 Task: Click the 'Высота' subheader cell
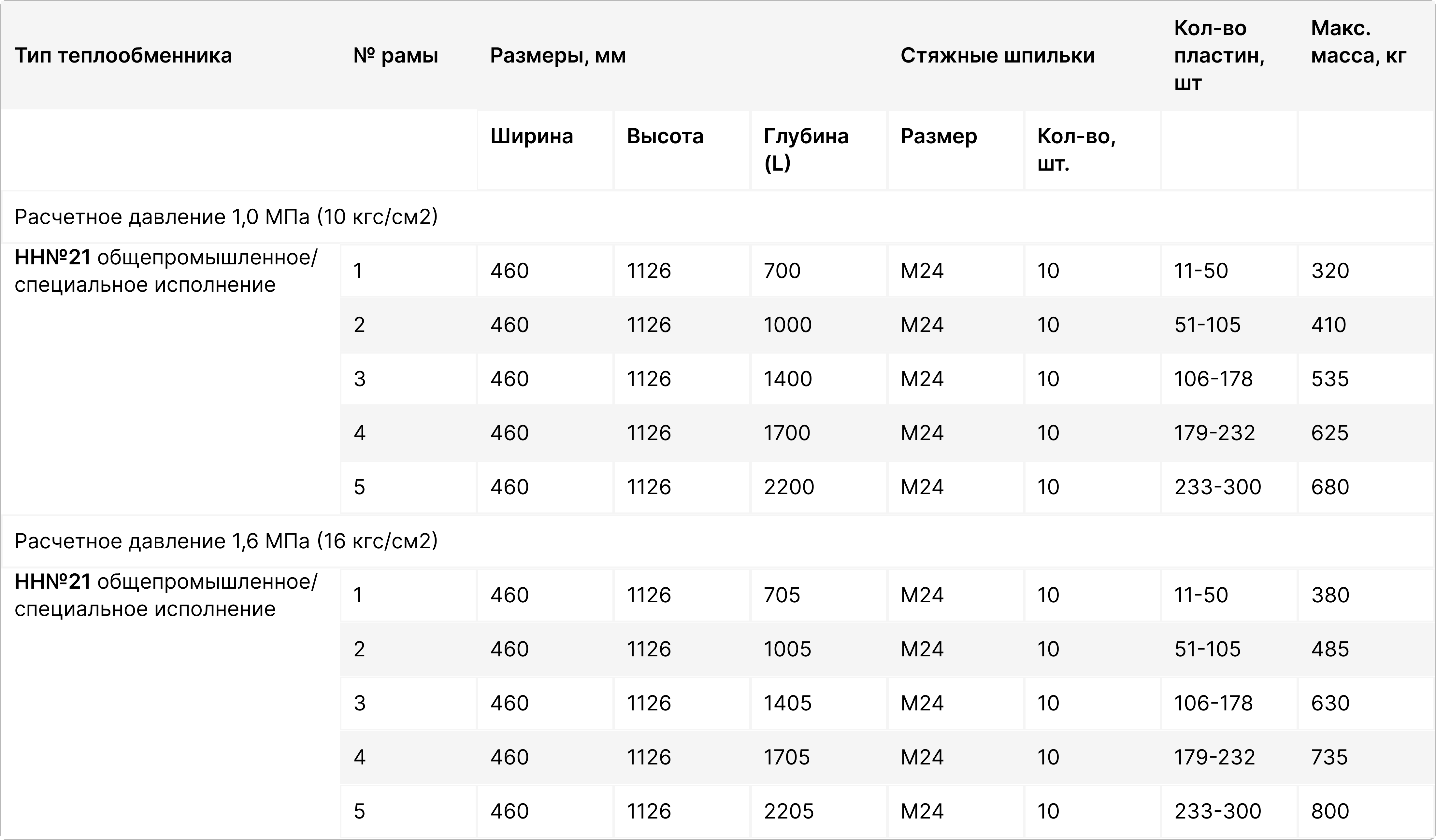(665, 137)
